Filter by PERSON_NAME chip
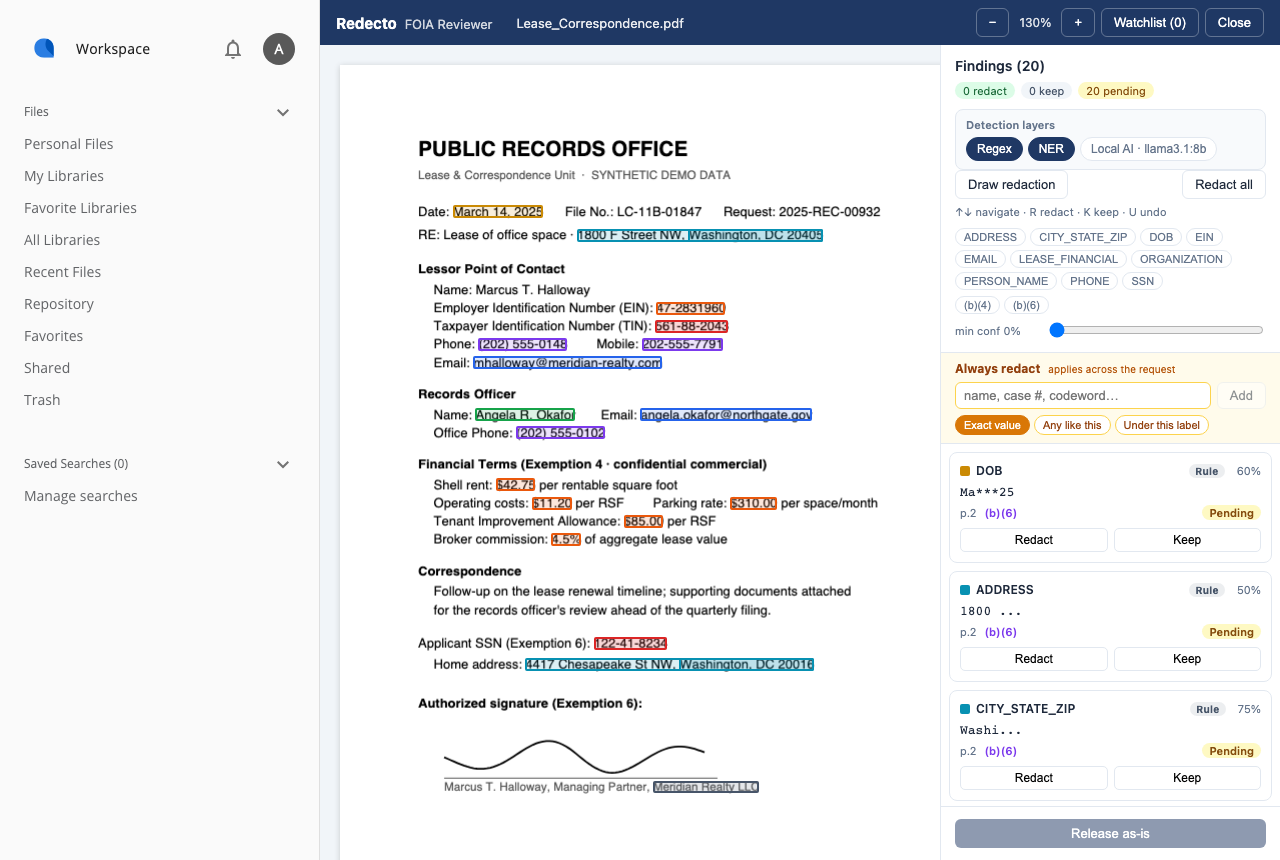Viewport: 1280px width, 860px height. pos(1006,281)
